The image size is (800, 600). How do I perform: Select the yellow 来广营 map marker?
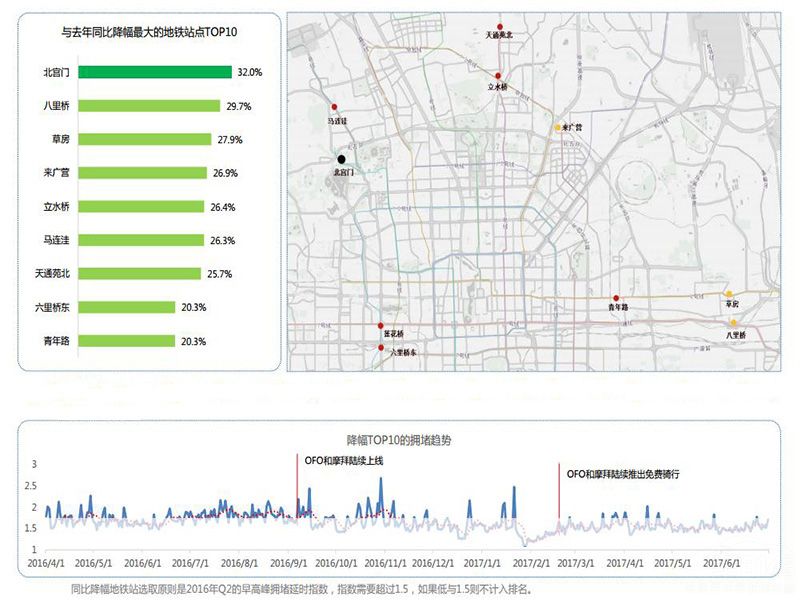tap(559, 128)
